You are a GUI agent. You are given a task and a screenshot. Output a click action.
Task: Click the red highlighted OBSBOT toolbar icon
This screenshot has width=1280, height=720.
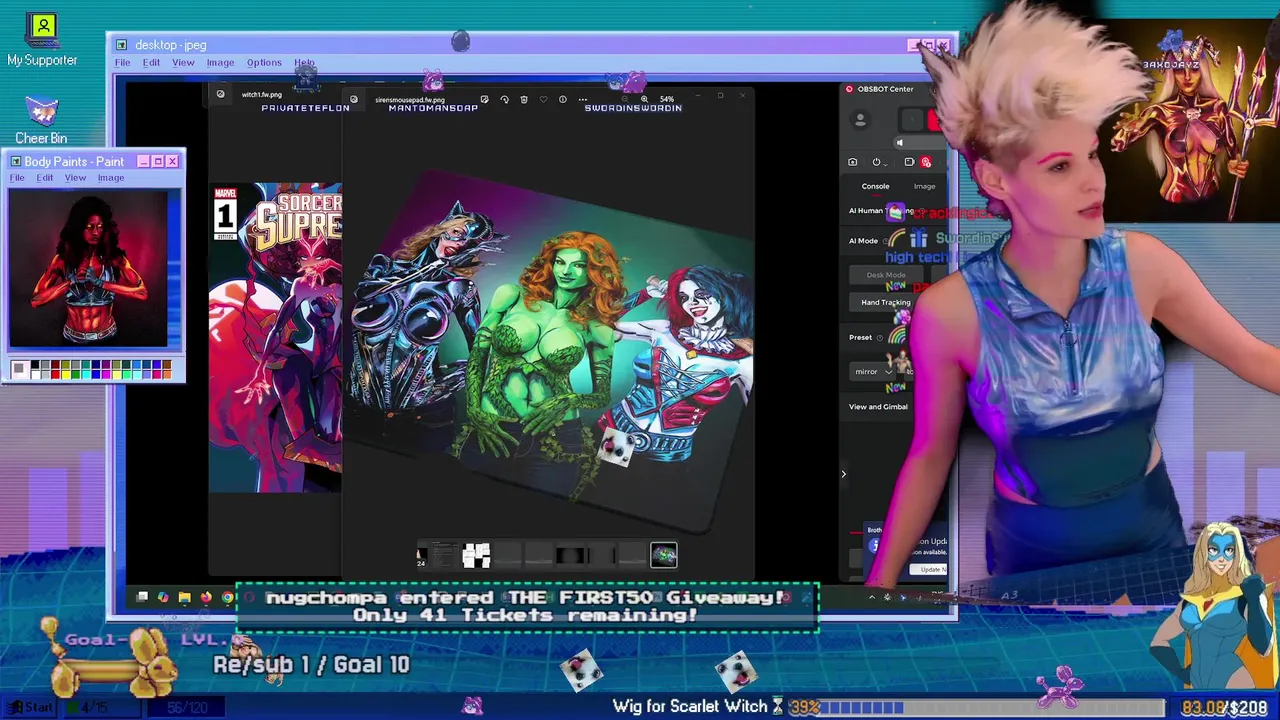tap(926, 162)
